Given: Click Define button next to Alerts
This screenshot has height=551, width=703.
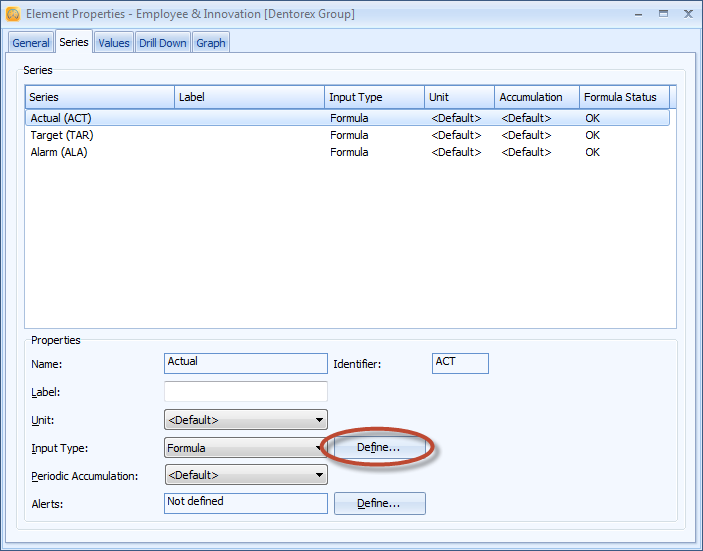Looking at the screenshot, I should tap(379, 503).
